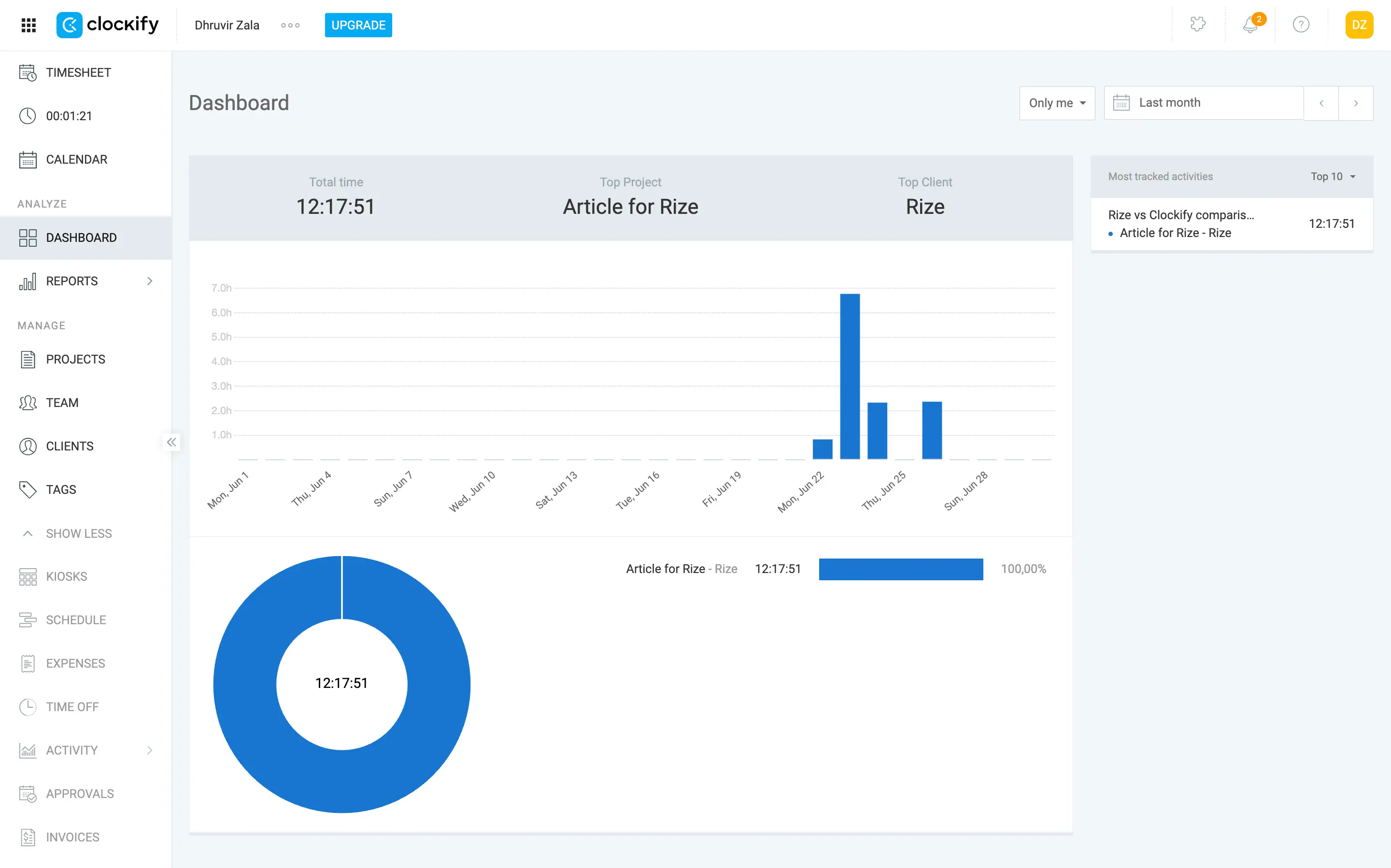Open the Top 10 dropdown
Screen dimensions: 1391x868
pyautogui.click(x=1333, y=176)
